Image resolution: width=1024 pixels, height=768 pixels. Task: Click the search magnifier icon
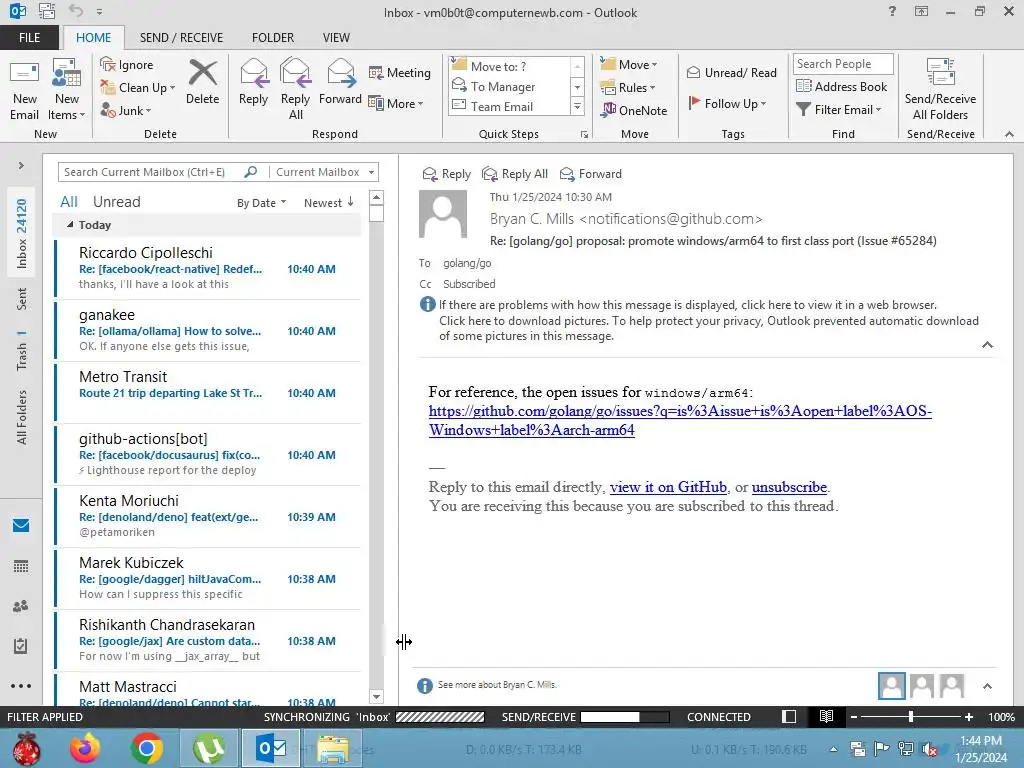click(251, 172)
